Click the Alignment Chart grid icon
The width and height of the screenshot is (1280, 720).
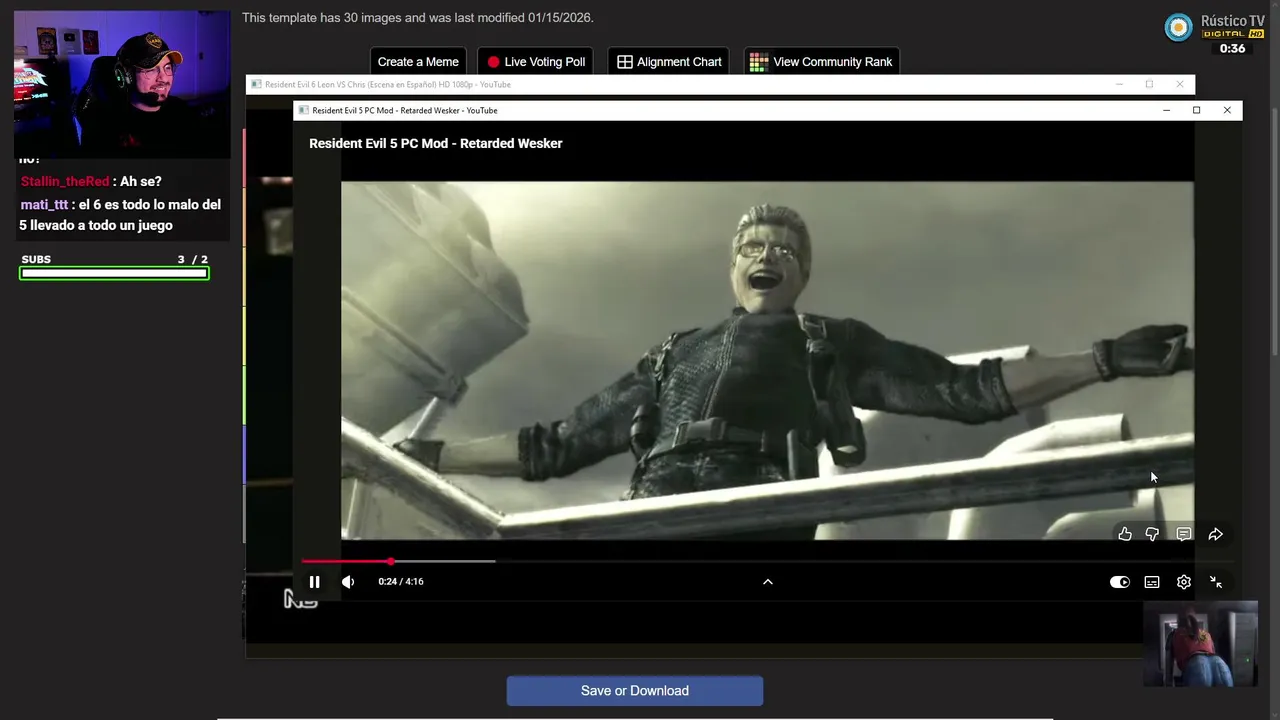click(625, 62)
